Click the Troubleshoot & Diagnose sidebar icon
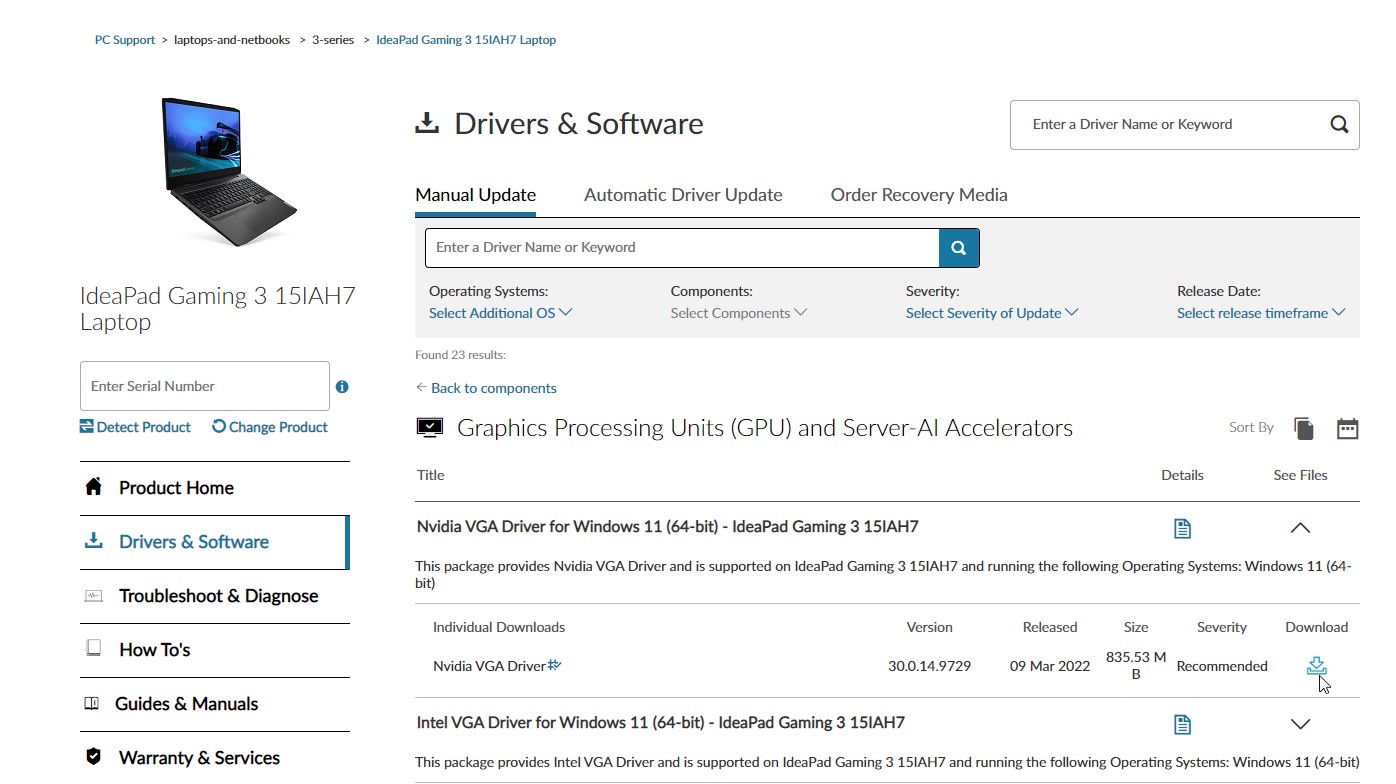This screenshot has width=1396, height=784. click(93, 595)
